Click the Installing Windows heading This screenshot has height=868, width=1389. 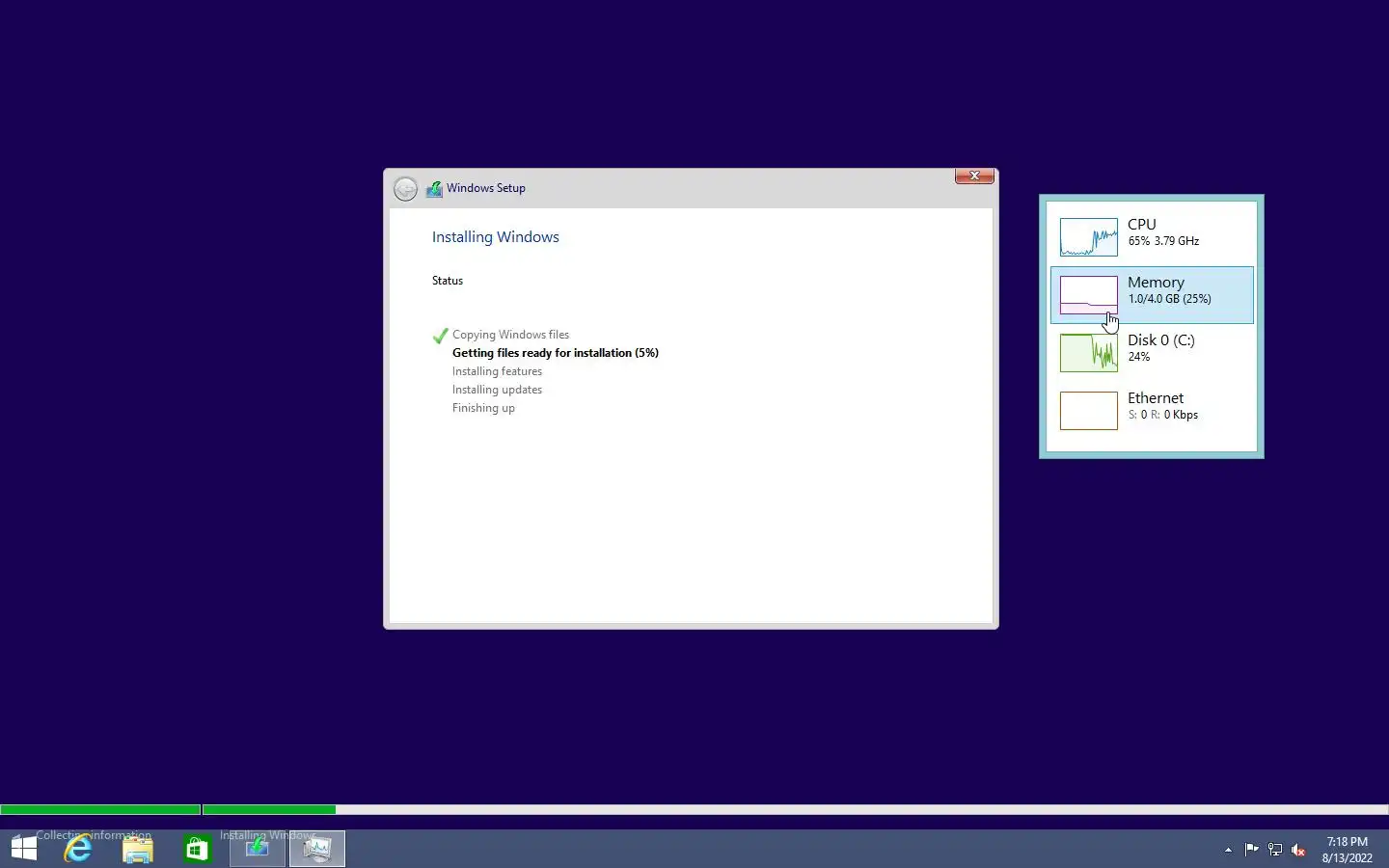coord(495,237)
